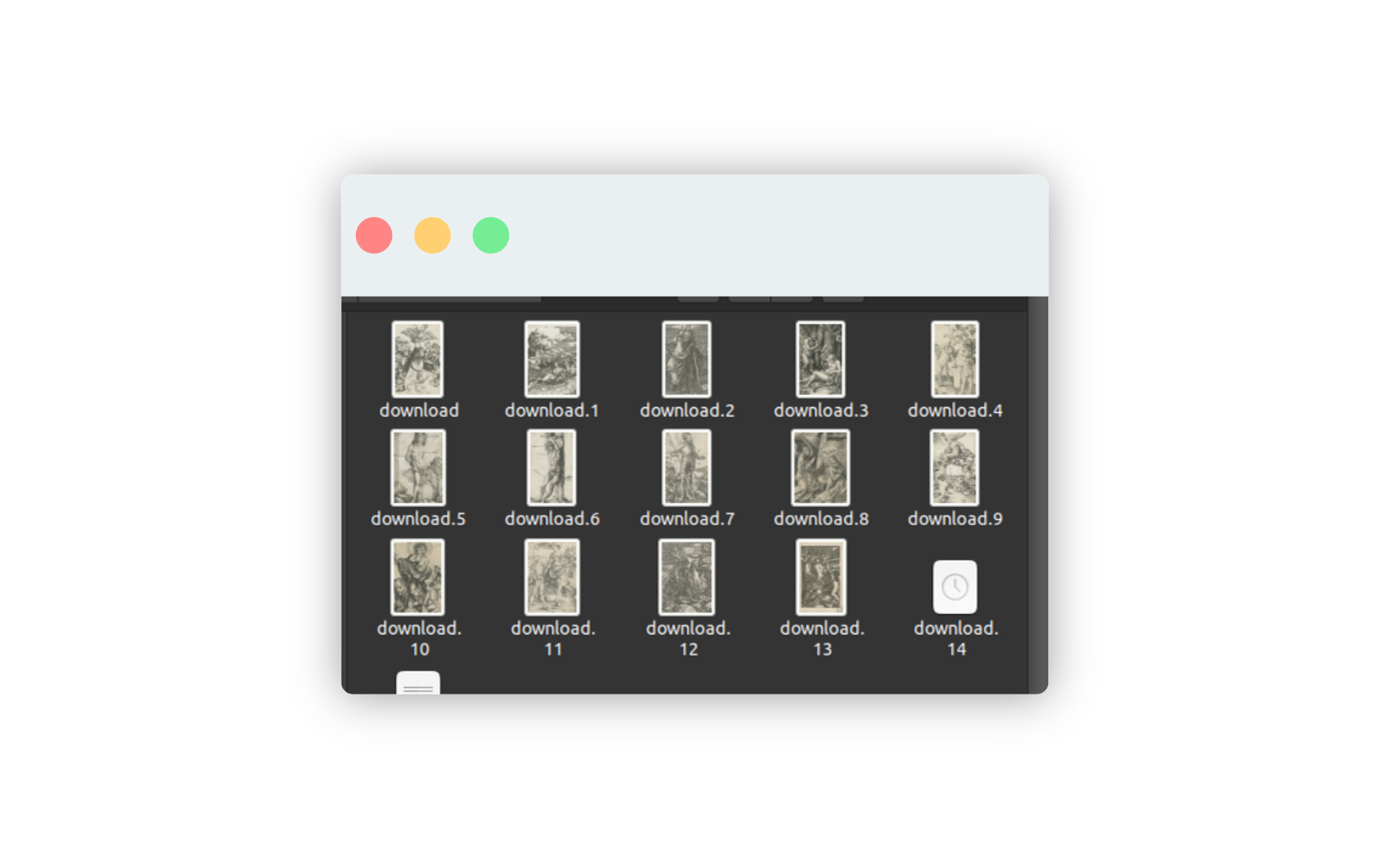Choose the download.11 image thumbnail
This screenshot has width=1389, height=868.
coord(552,577)
